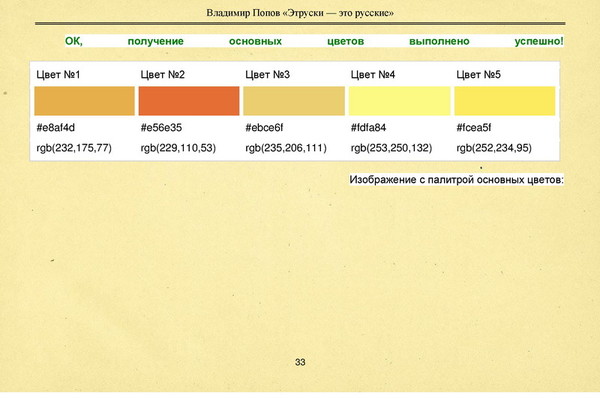
Task: Click the bright yellow swatch #fcea5f
Action: coord(505,101)
